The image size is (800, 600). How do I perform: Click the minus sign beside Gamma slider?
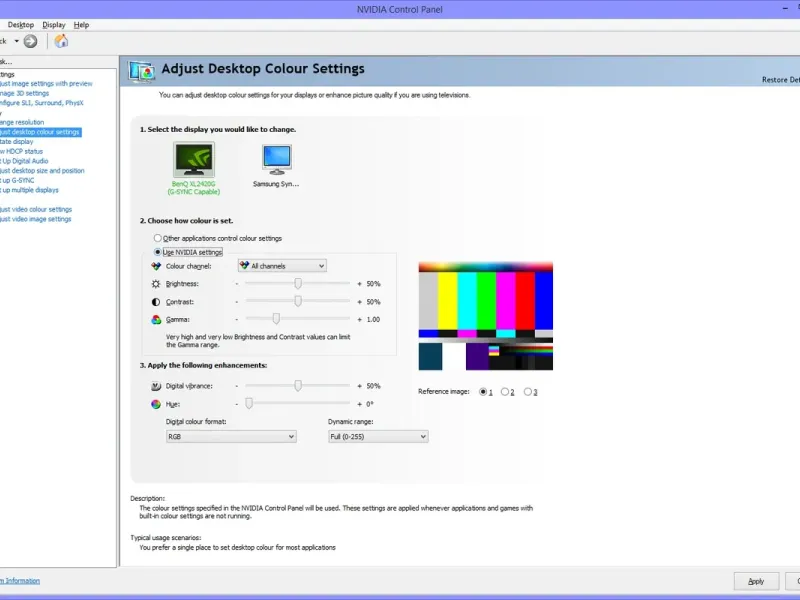tap(237, 319)
